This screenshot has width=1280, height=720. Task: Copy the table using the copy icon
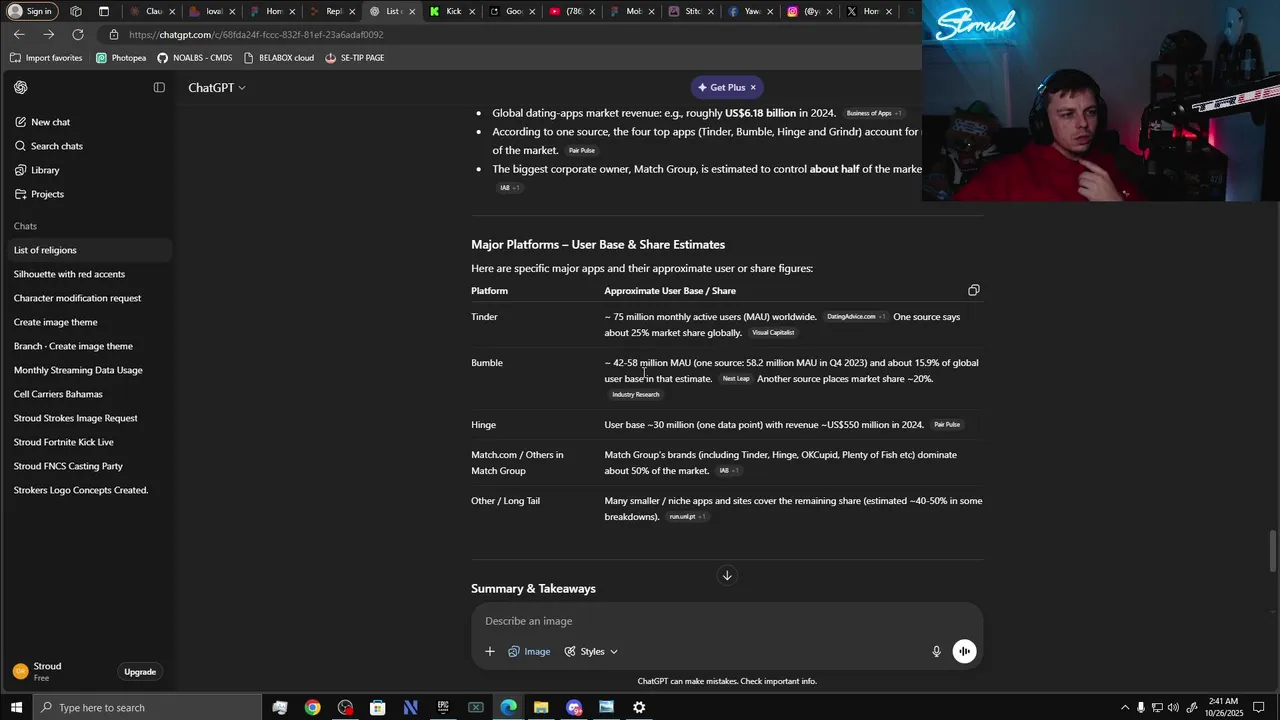[973, 290]
